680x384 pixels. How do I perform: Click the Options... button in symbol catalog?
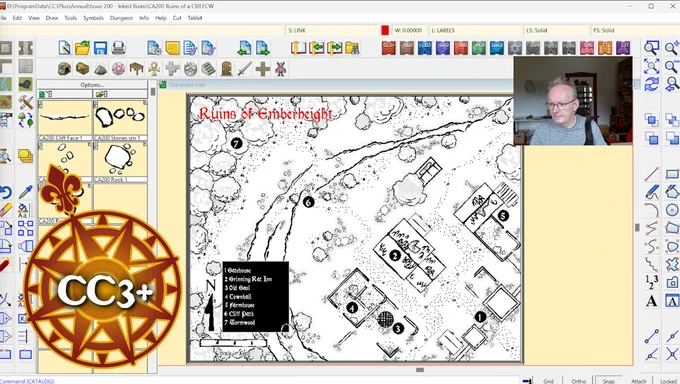click(x=92, y=85)
